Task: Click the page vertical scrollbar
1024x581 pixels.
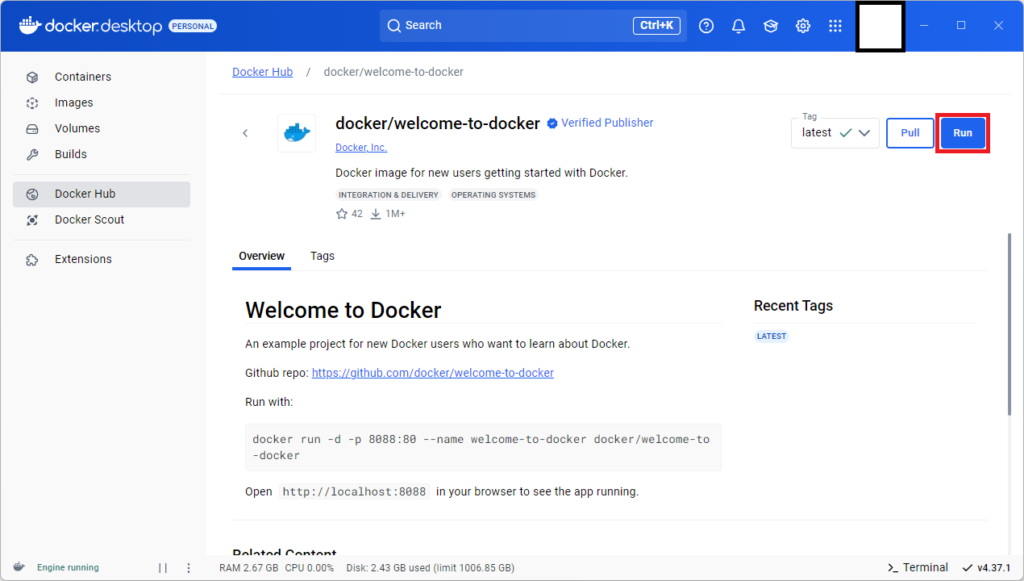Action: (x=1009, y=323)
